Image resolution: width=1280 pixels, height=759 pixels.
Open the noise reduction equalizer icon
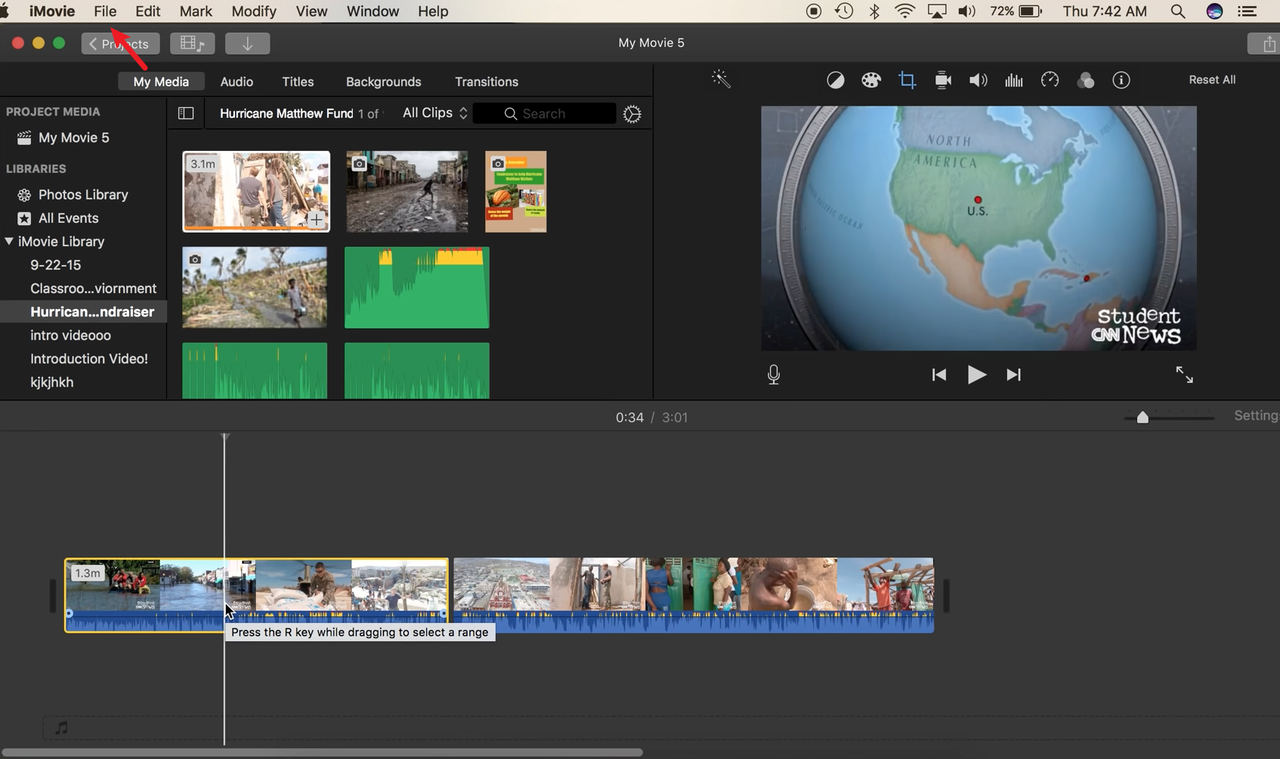[x=1014, y=81]
